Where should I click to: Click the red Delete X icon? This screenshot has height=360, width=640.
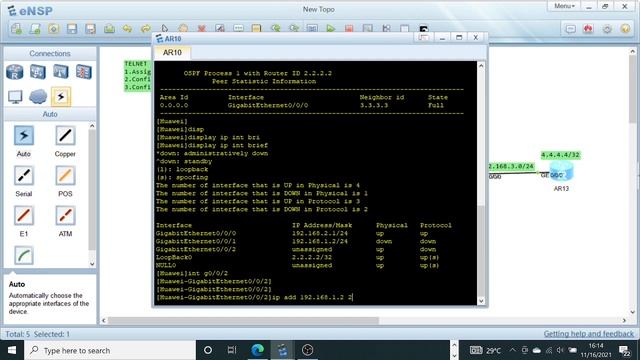pyautogui.click(x=201, y=29)
